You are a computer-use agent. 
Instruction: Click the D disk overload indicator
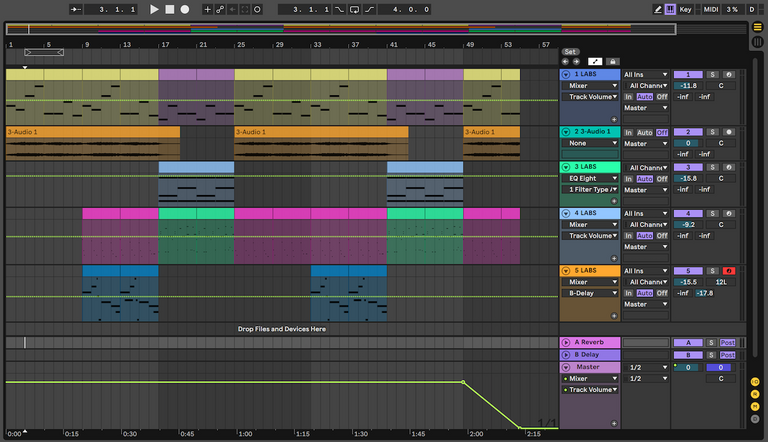[752, 9]
